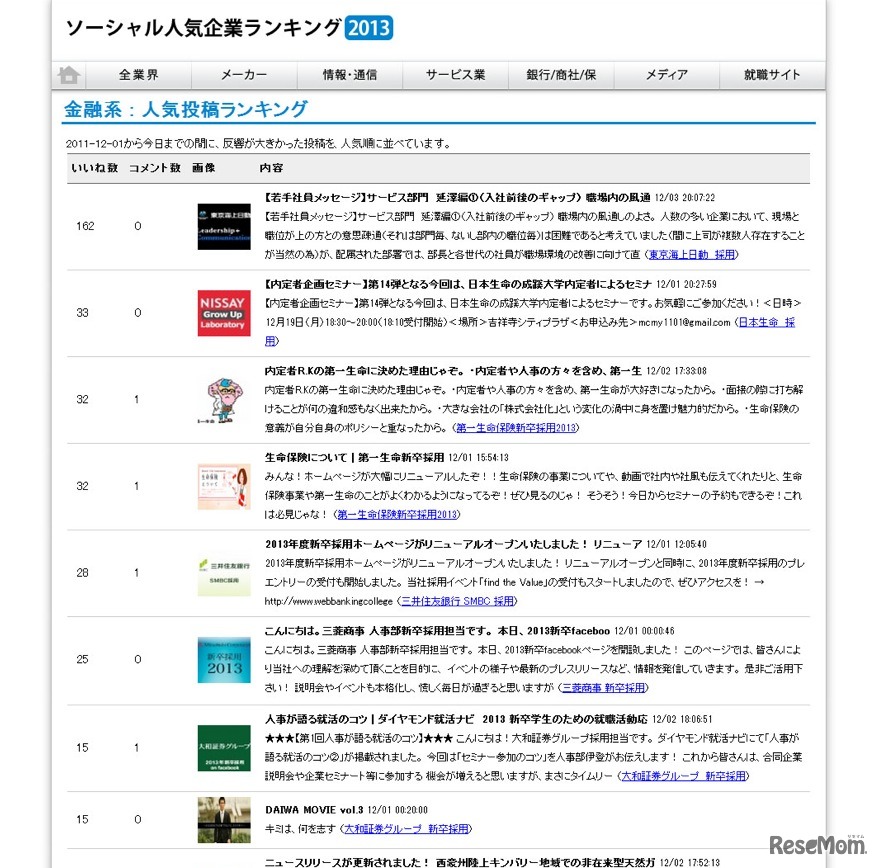Click the home icon in navigation bar

pos(69,75)
